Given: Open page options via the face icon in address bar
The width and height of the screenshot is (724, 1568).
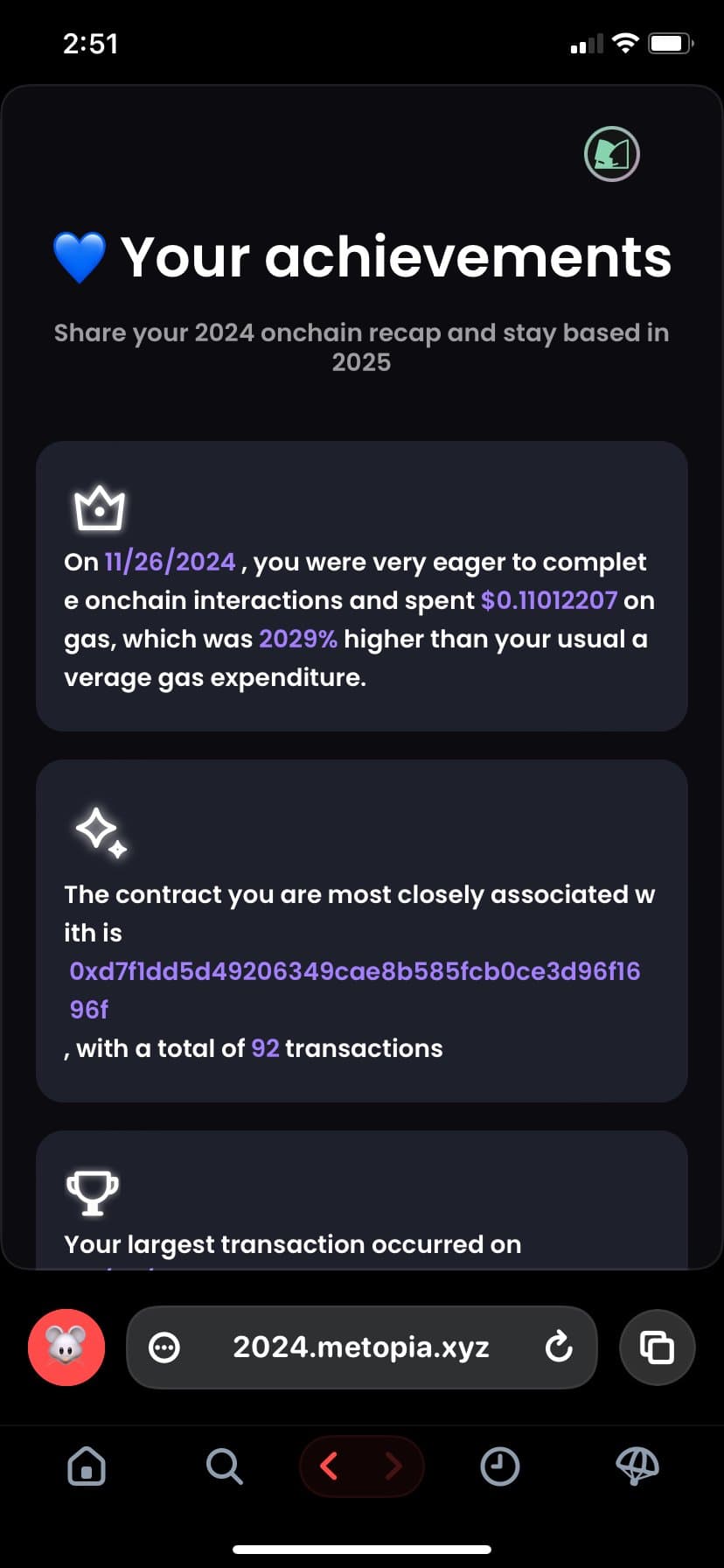Looking at the screenshot, I should [x=164, y=1347].
